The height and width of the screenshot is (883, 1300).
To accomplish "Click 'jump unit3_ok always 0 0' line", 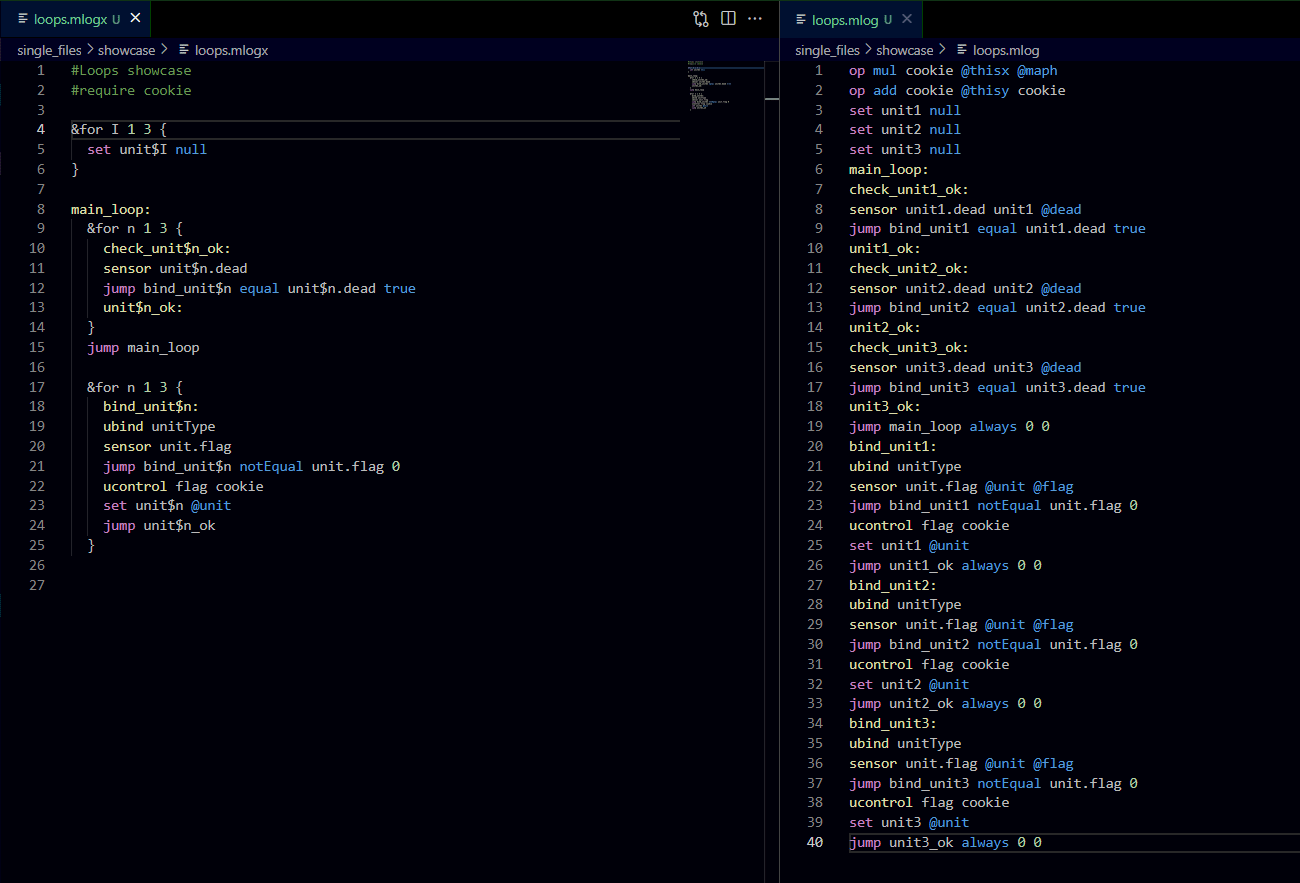I will [x=945, y=842].
